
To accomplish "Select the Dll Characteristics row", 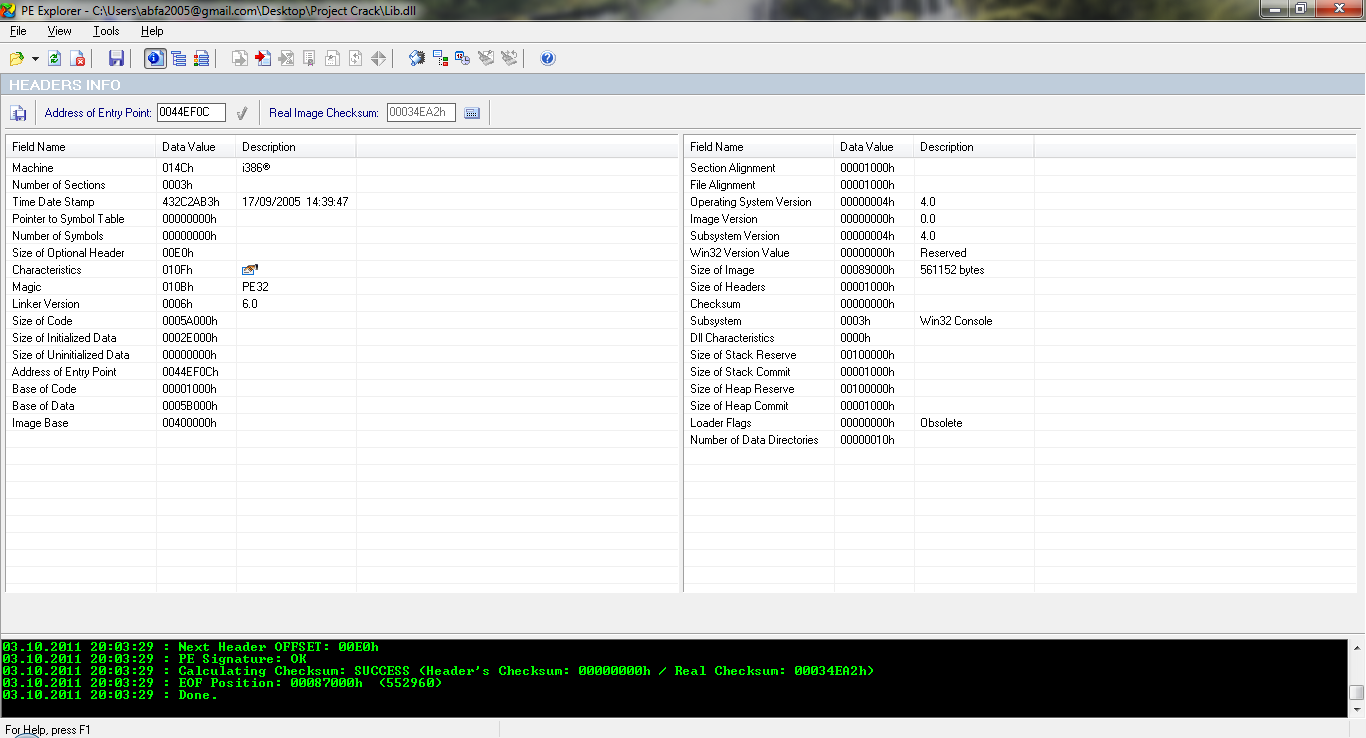I will click(x=1020, y=338).
